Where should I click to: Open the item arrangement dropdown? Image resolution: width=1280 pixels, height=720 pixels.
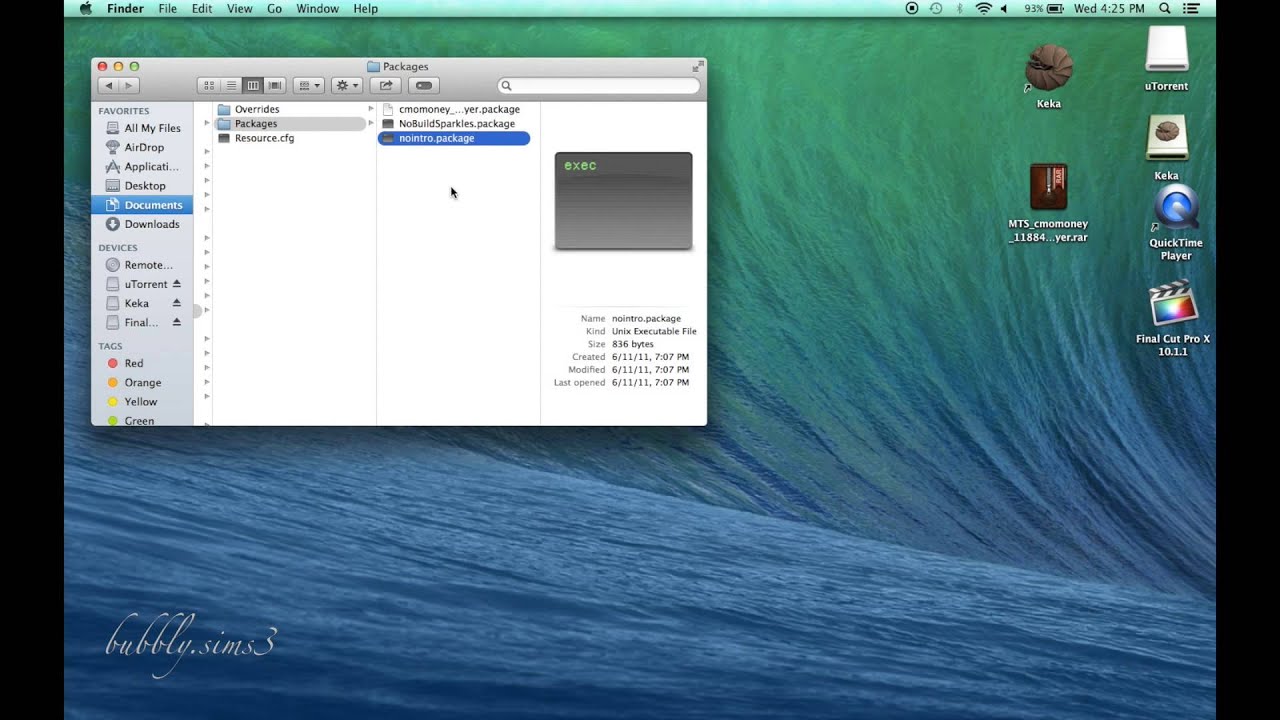tap(309, 86)
